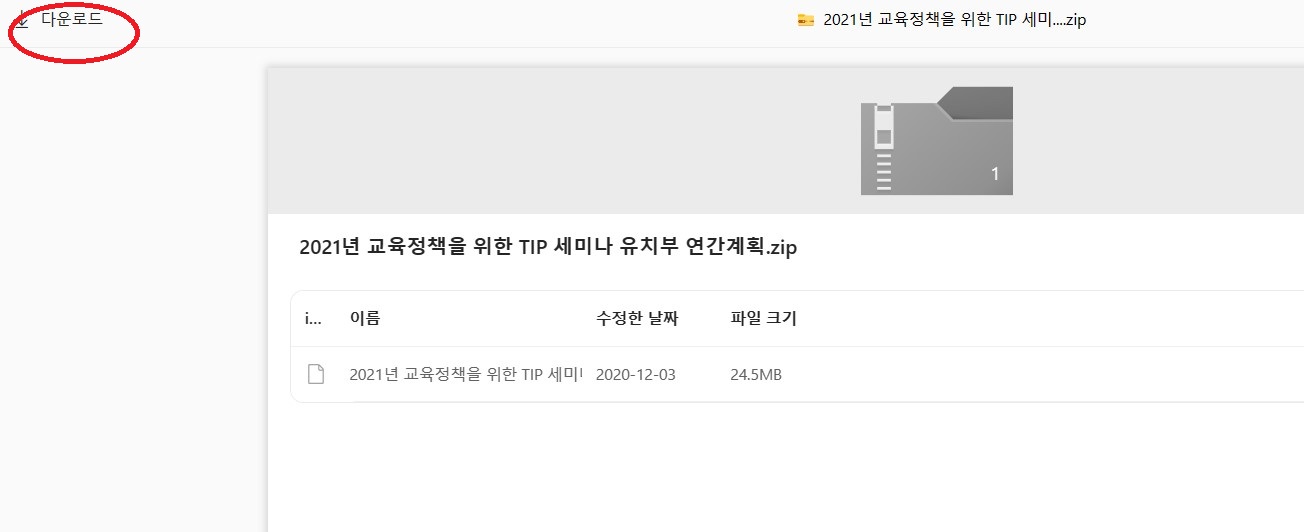This screenshot has height=532, width=1304.
Task: Sort by the 이름 column header
Action: point(365,319)
